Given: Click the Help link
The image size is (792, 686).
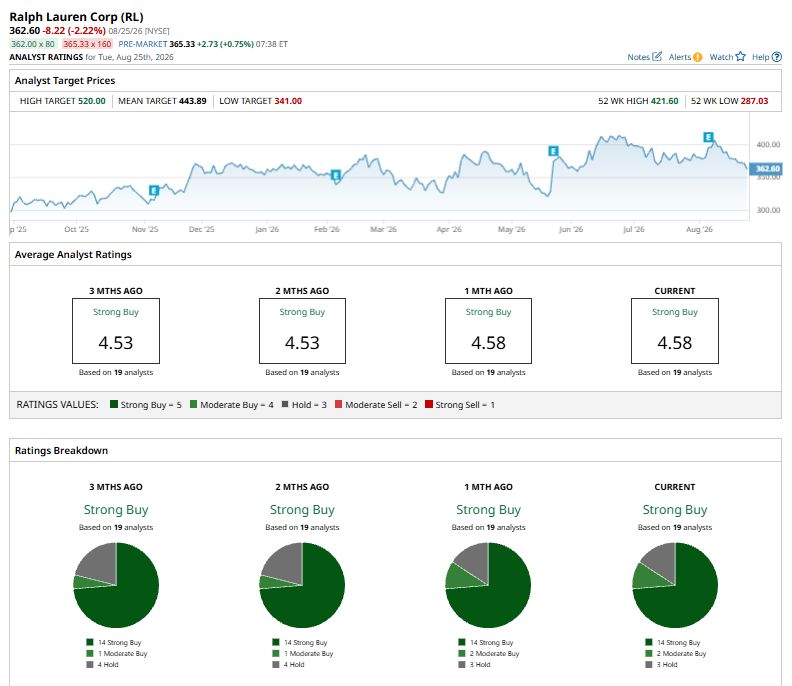Looking at the screenshot, I should click(x=760, y=57).
